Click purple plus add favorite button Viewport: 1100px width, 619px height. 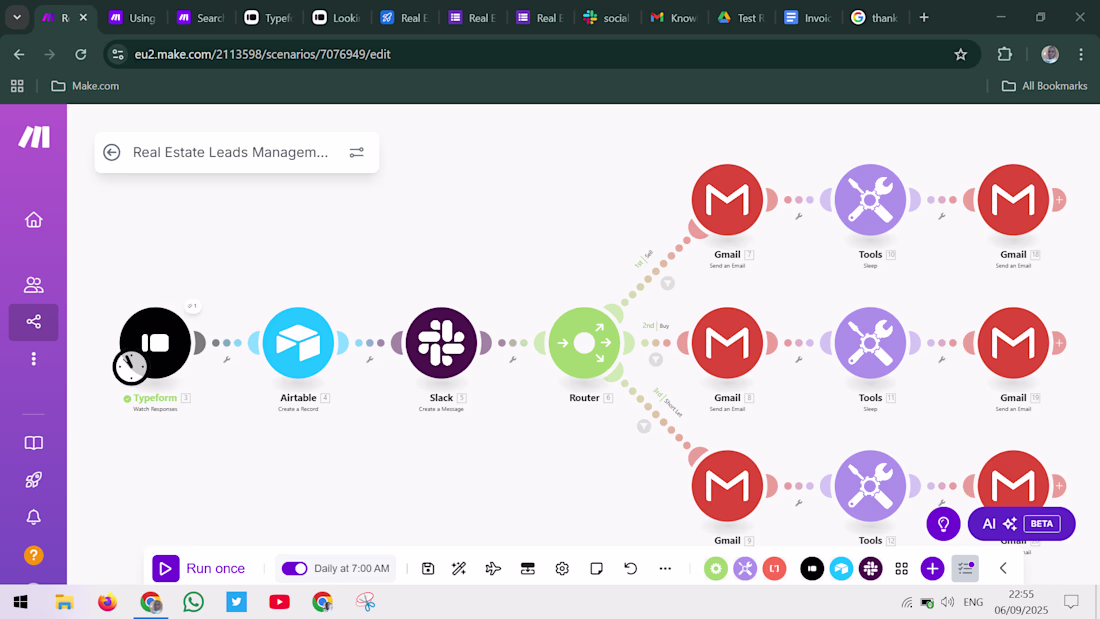[932, 568]
